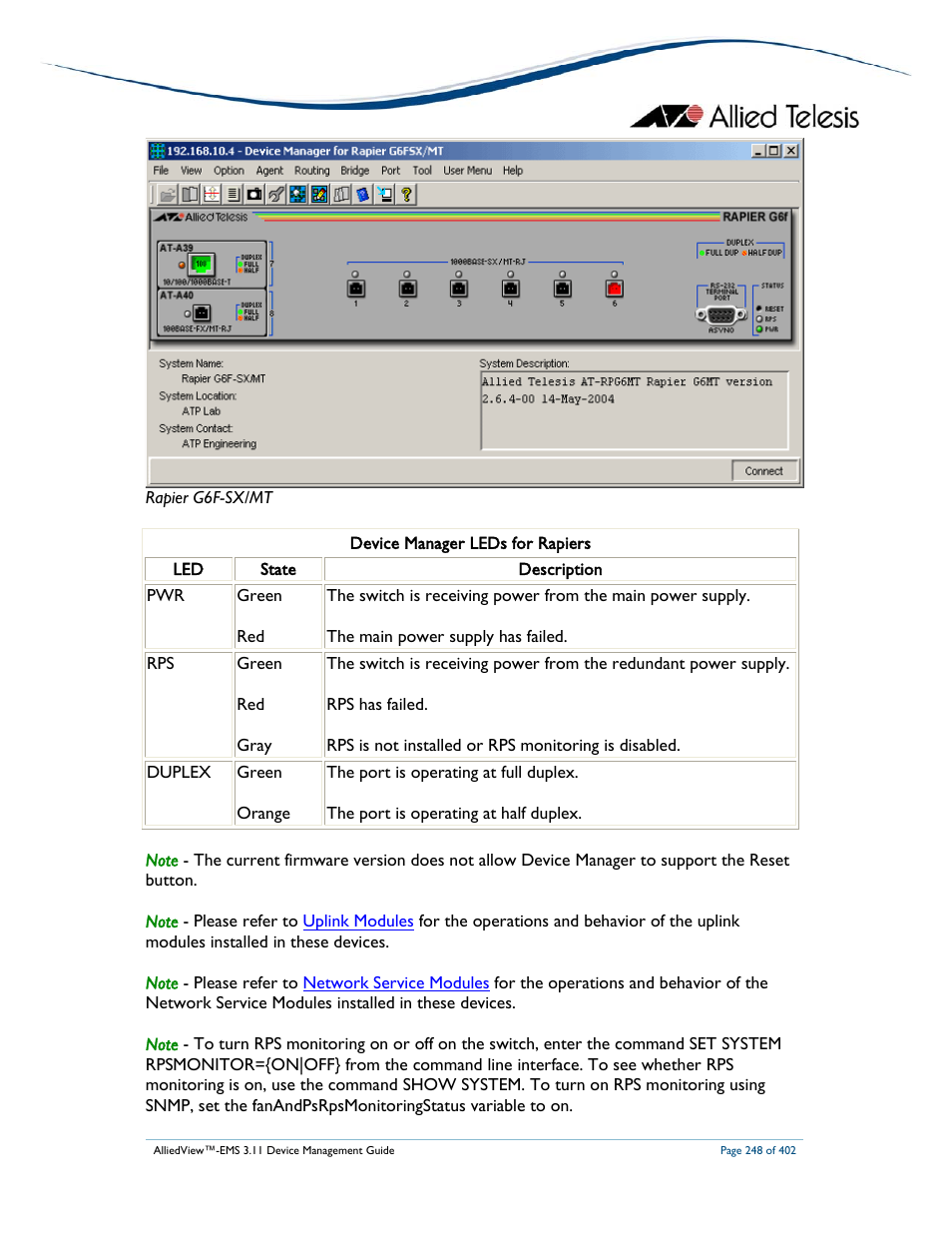Click the RPS status LED

[759, 319]
